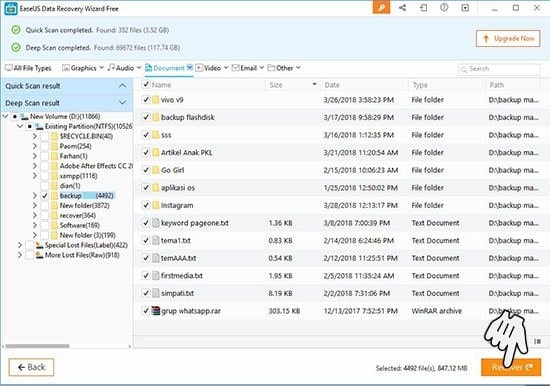Image resolution: width=550 pixels, height=386 pixels.
Task: Uncheck the aplikasi os checkbox
Action: pos(146,188)
